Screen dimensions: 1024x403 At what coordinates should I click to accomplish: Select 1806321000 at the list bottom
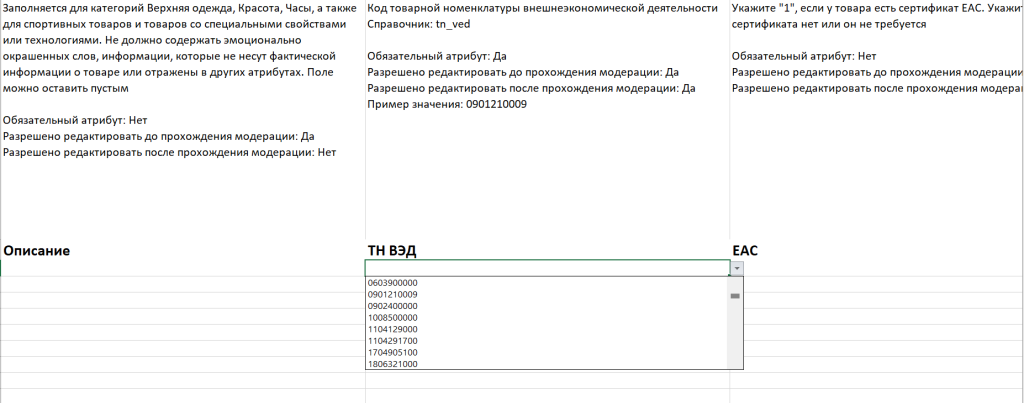point(393,364)
